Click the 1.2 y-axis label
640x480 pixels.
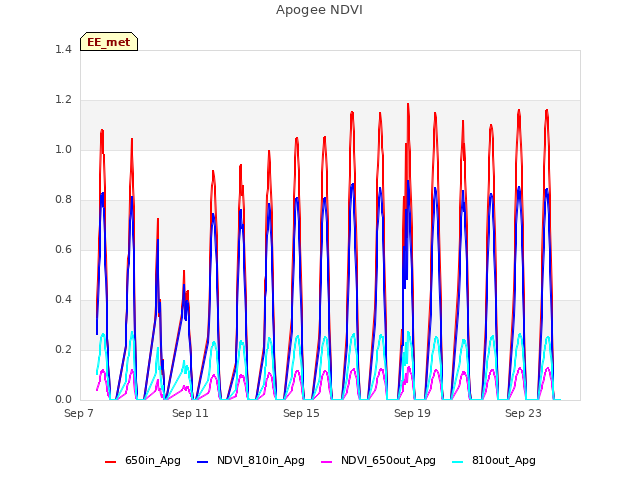pyautogui.click(x=63, y=100)
